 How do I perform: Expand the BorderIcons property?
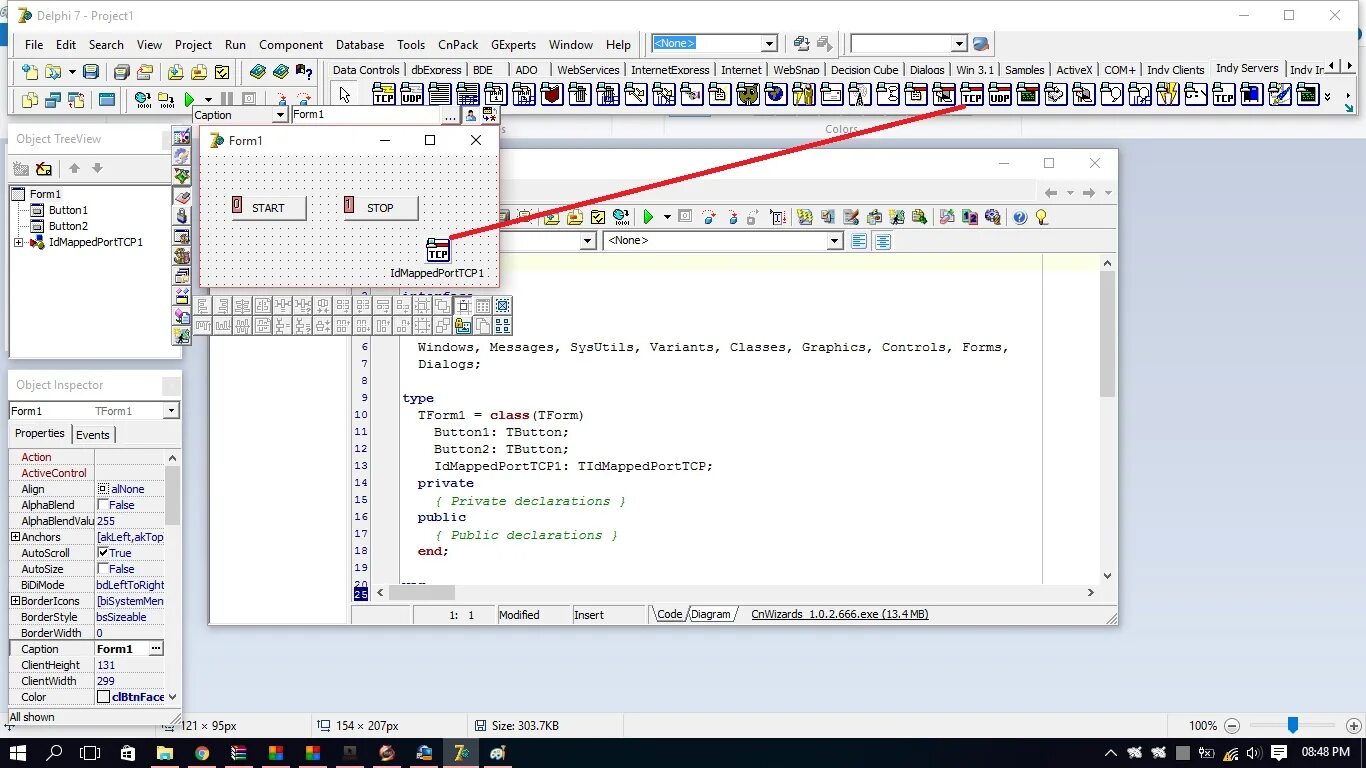pyautogui.click(x=15, y=601)
